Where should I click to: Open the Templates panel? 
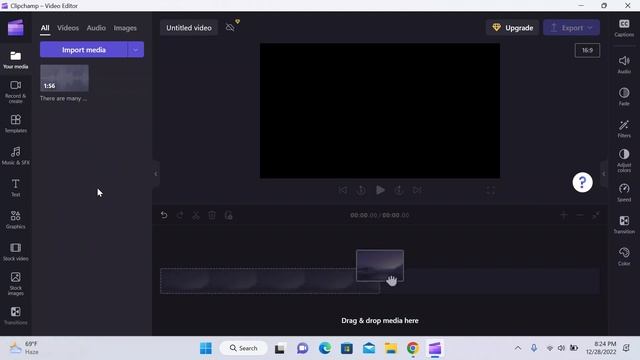[x=16, y=123]
